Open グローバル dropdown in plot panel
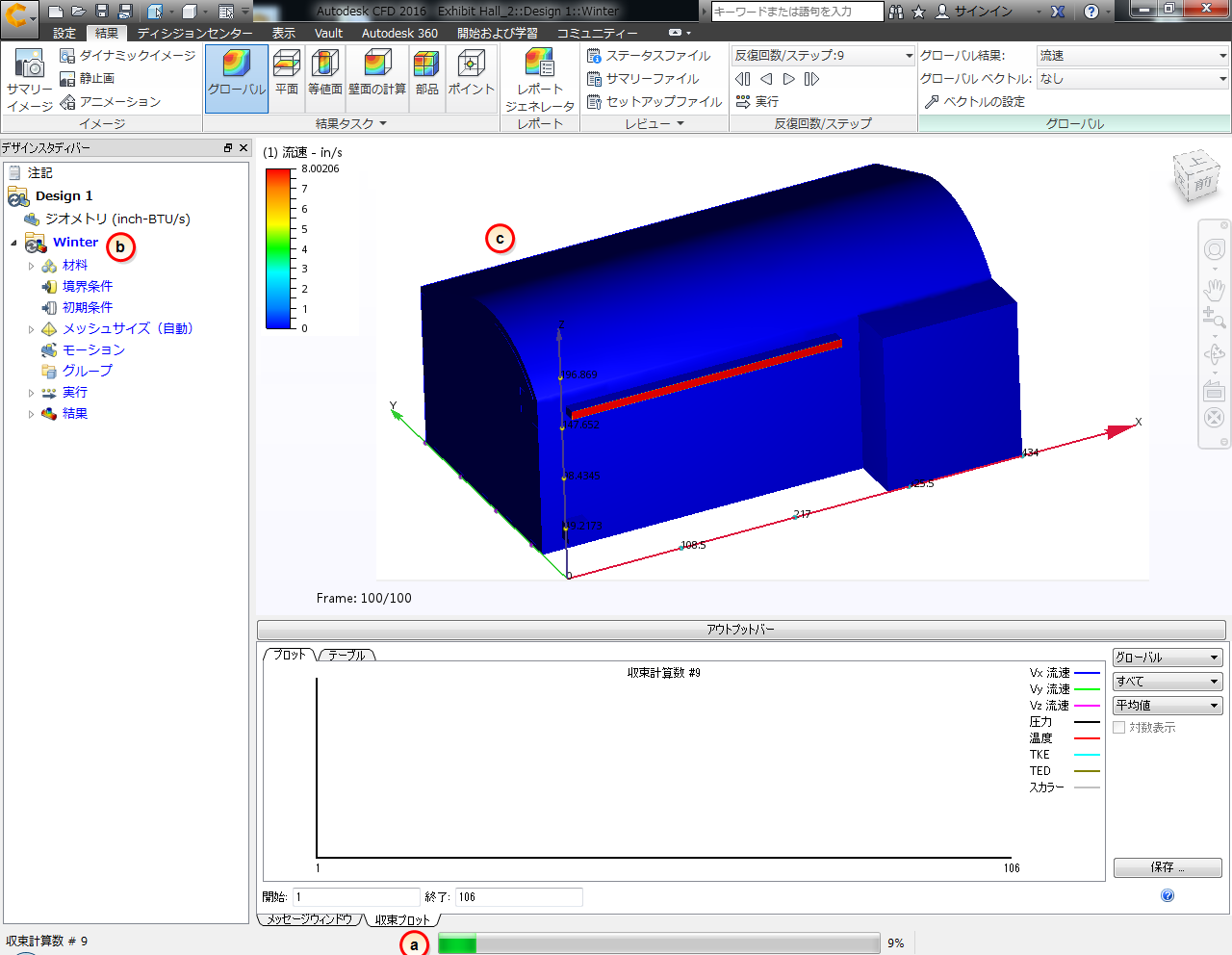 click(1168, 658)
